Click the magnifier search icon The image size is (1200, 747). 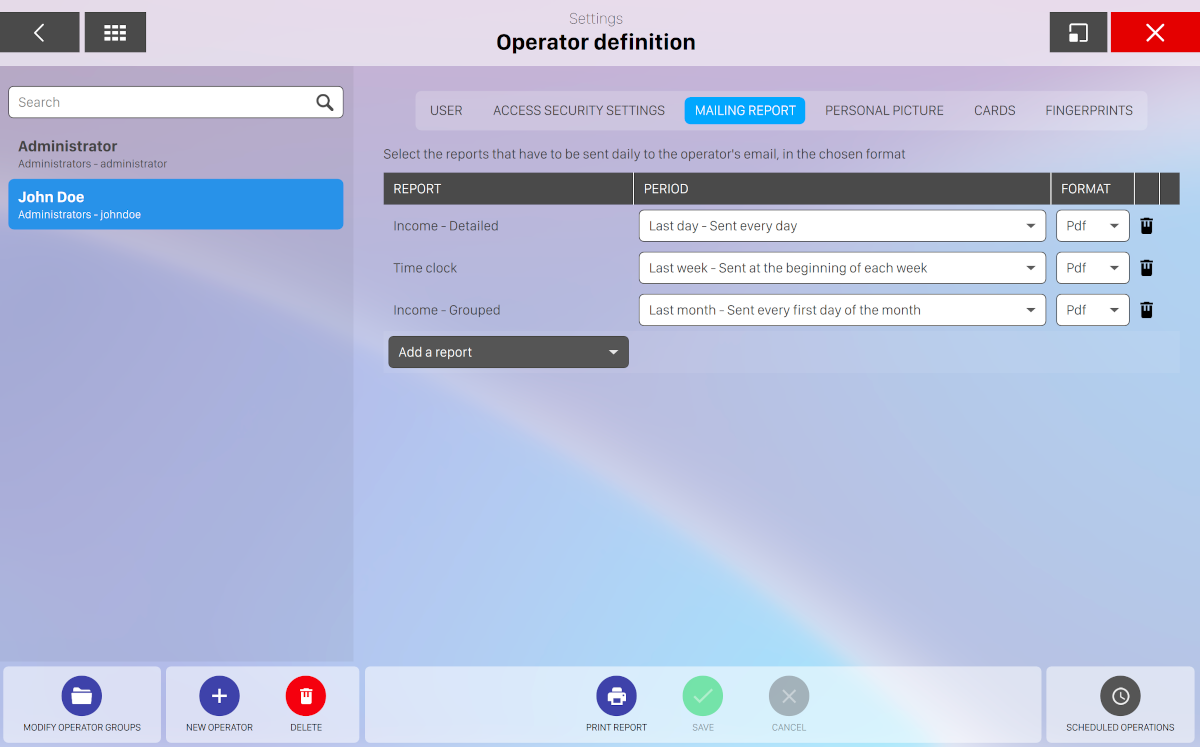[x=325, y=102]
